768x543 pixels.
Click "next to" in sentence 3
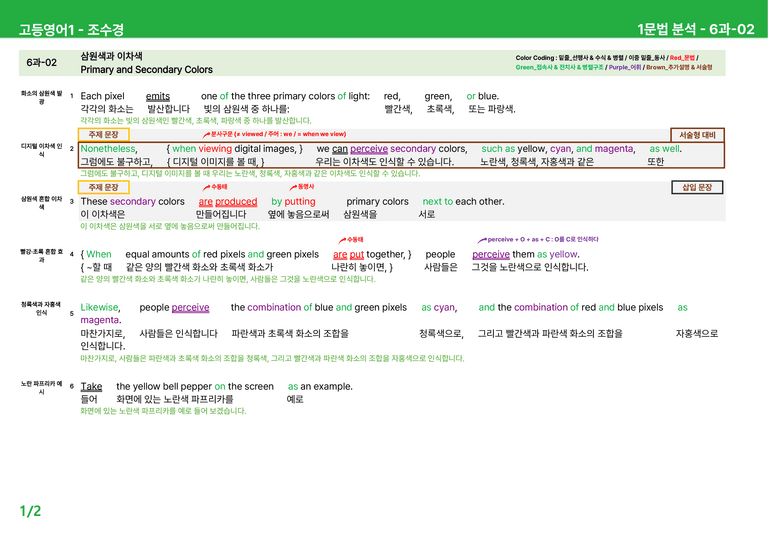coord(437,201)
